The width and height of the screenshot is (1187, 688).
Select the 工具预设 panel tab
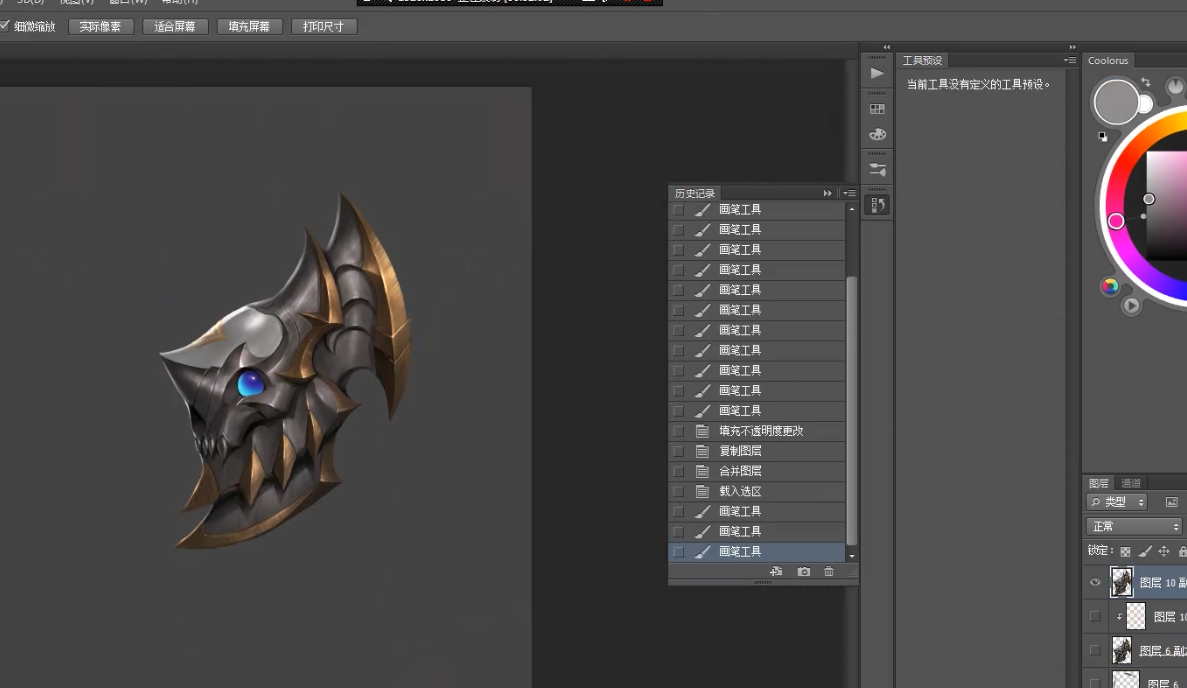point(922,61)
